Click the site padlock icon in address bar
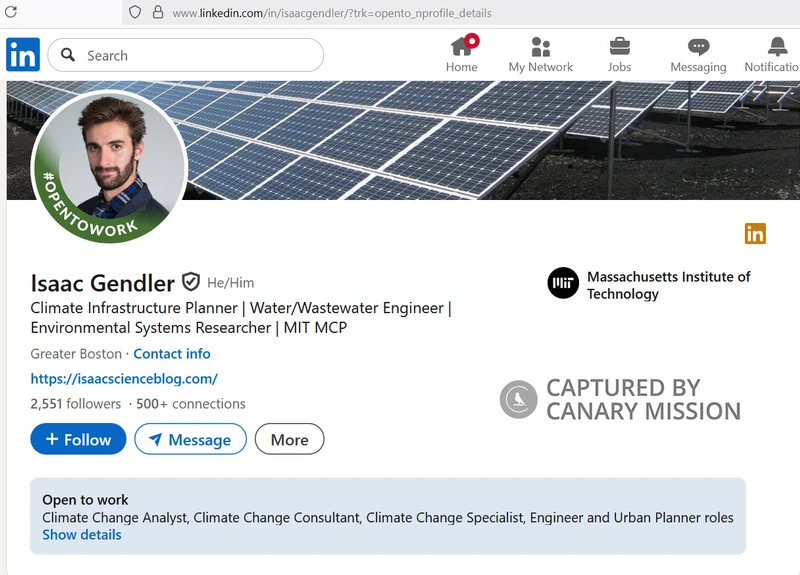This screenshot has height=575, width=800. [157, 13]
